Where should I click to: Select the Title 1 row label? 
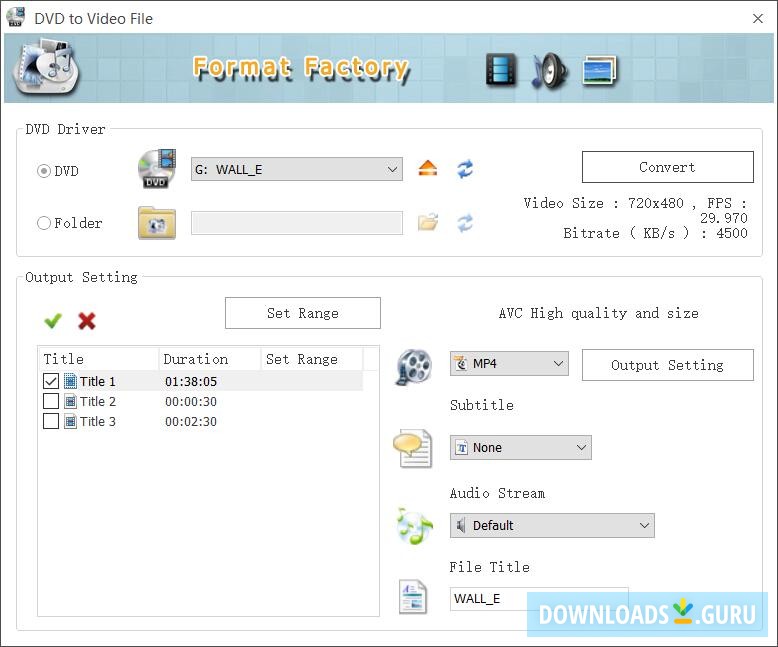(x=98, y=382)
